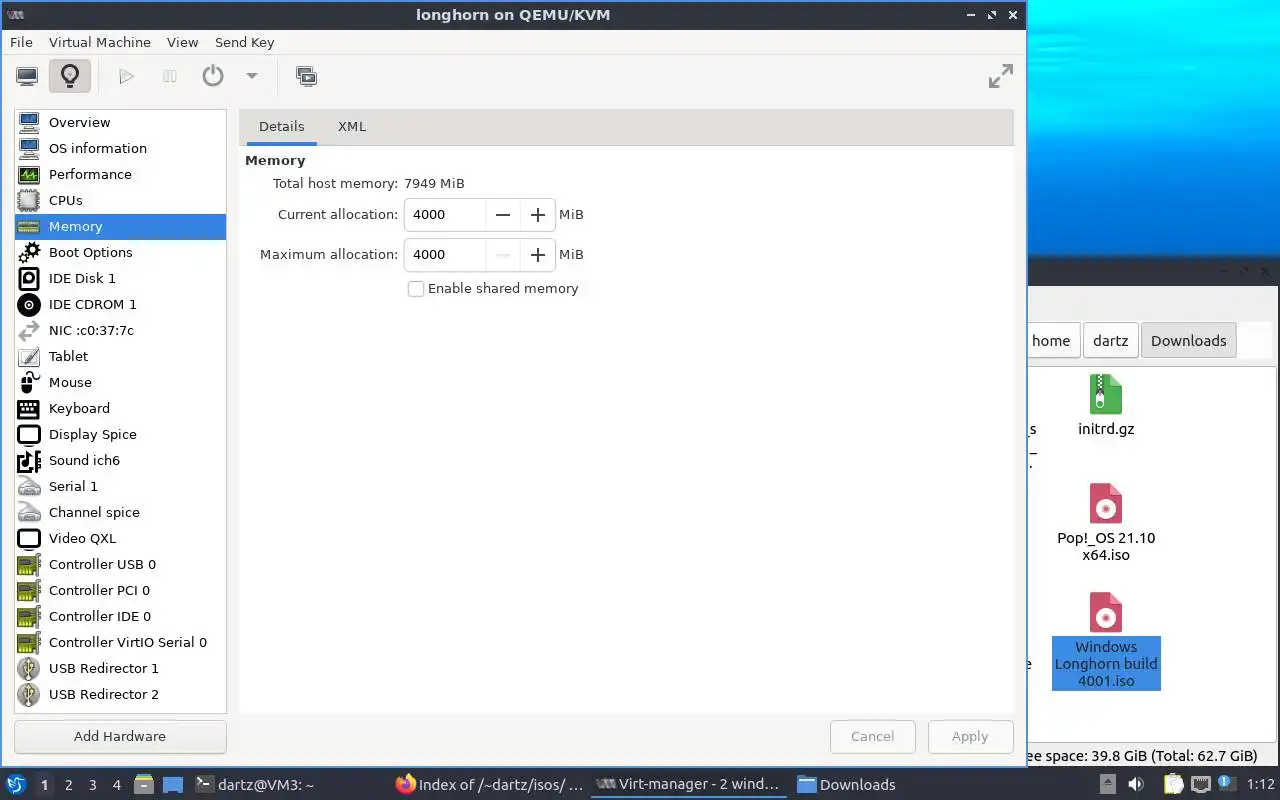Image resolution: width=1280 pixels, height=800 pixels.
Task: Switch to workspace 3
Action: 92,785
